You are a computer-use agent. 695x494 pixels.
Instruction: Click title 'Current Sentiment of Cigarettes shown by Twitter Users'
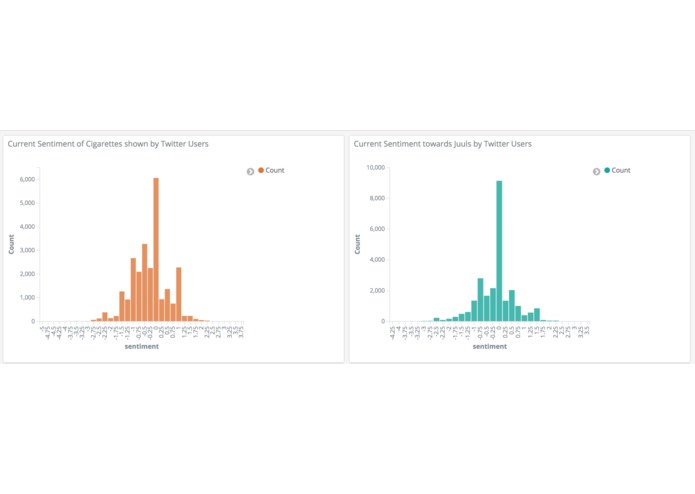pyautogui.click(x=108, y=144)
